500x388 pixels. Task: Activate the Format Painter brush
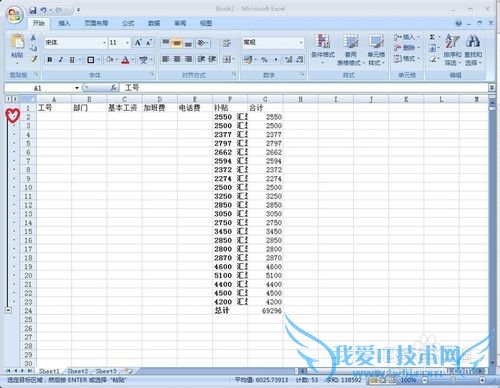tap(33, 59)
